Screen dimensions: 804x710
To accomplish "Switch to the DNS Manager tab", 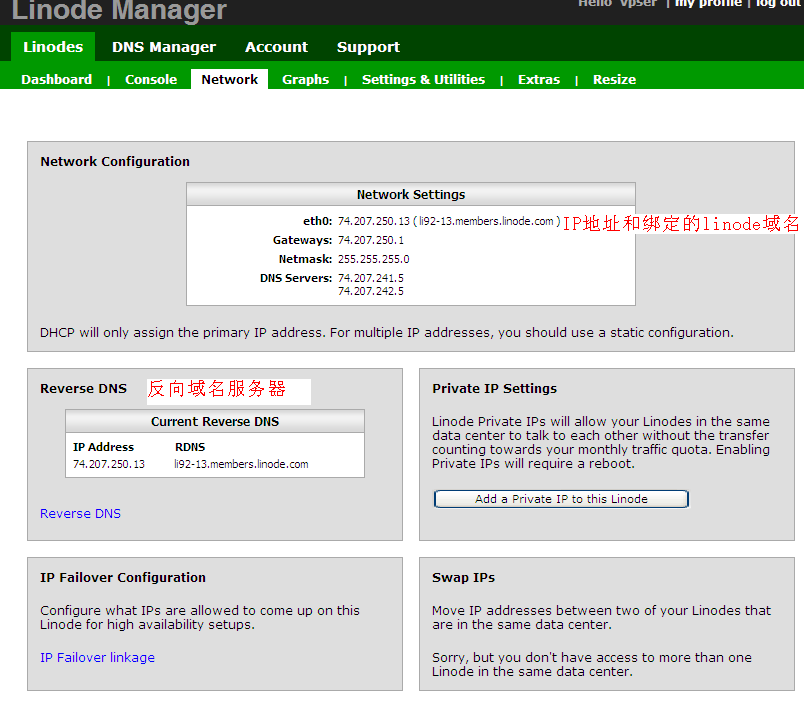I will (x=164, y=47).
